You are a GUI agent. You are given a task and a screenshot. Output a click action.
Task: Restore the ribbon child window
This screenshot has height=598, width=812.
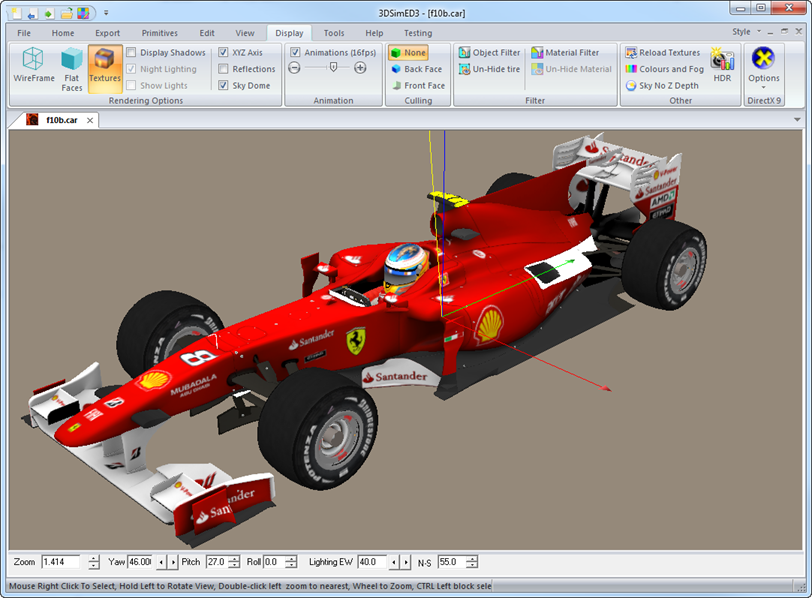[785, 32]
